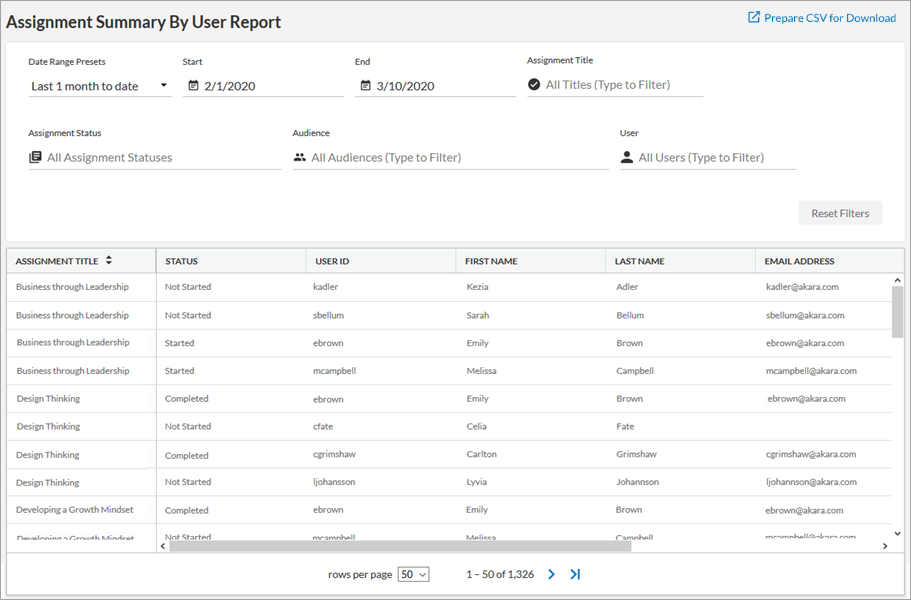
Task: Click the horizontal scrollbar thumb of the table
Action: coord(400,546)
